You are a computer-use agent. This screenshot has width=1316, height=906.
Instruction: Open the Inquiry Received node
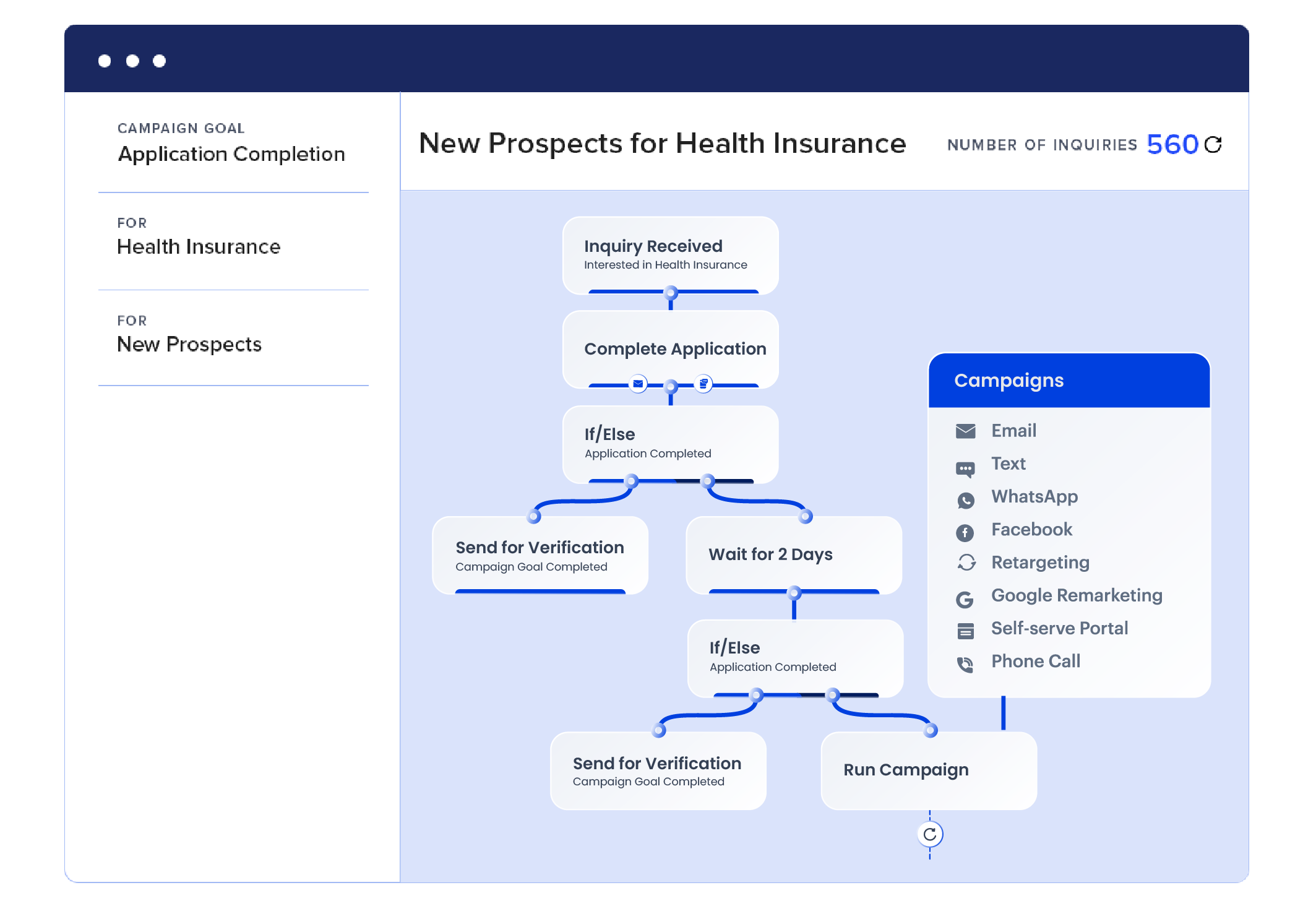click(x=670, y=256)
